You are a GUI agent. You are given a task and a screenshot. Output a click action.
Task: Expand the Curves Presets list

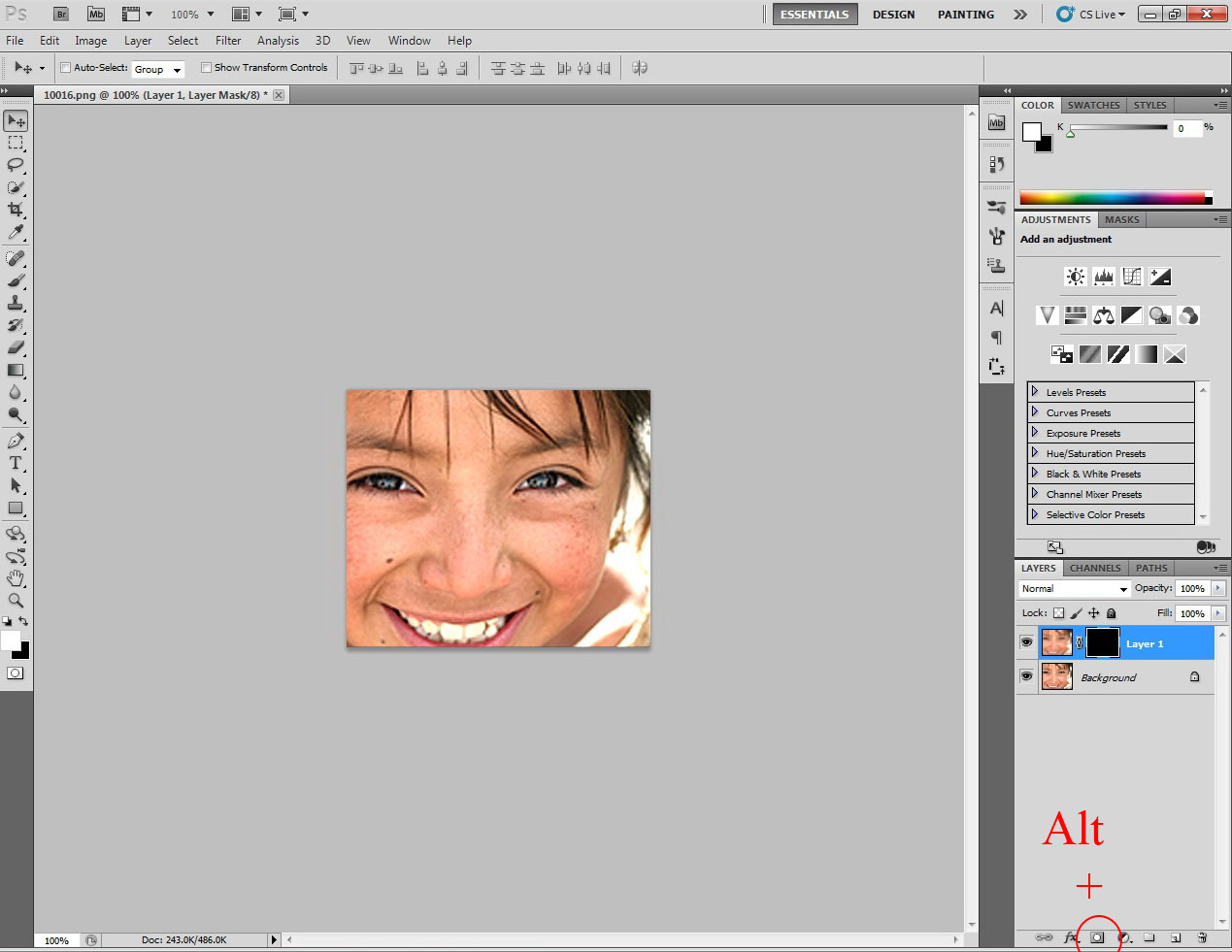coord(1035,412)
